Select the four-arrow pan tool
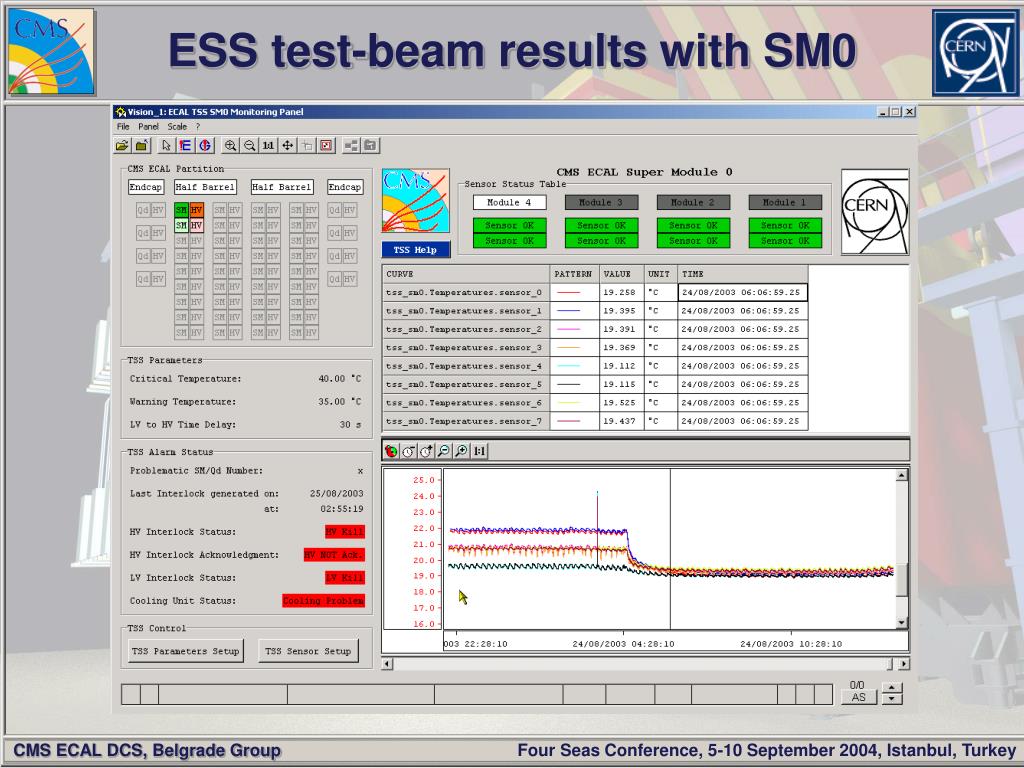This screenshot has height=768, width=1024. tap(288, 146)
